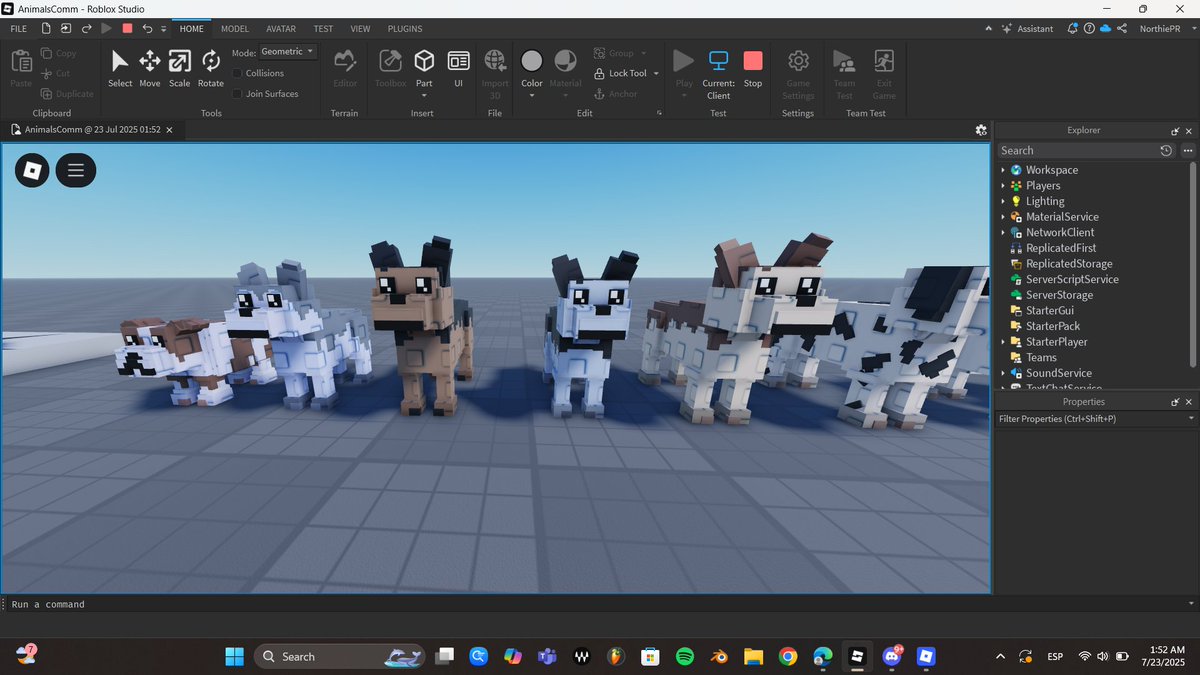This screenshot has height=675, width=1200.
Task: Switch to the TEST tab
Action: 323,29
